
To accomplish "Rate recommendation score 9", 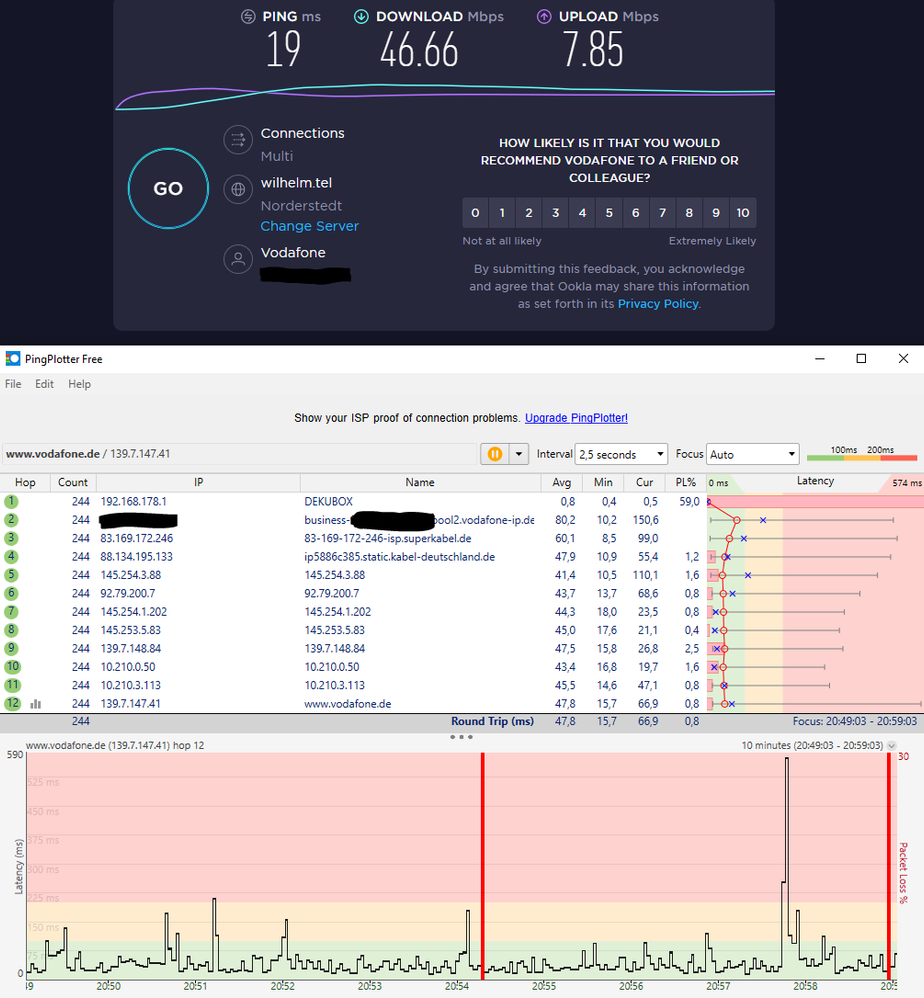I will click(x=716, y=213).
